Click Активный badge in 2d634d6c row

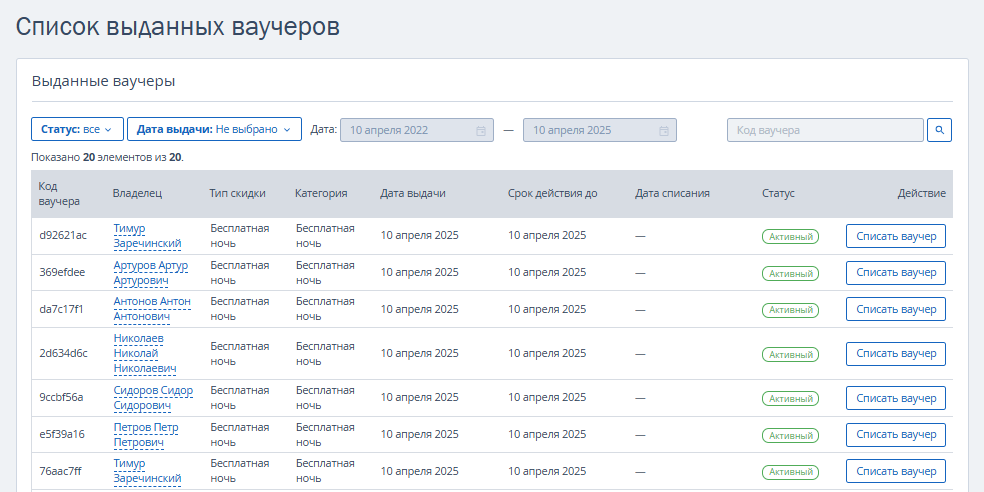pos(790,355)
